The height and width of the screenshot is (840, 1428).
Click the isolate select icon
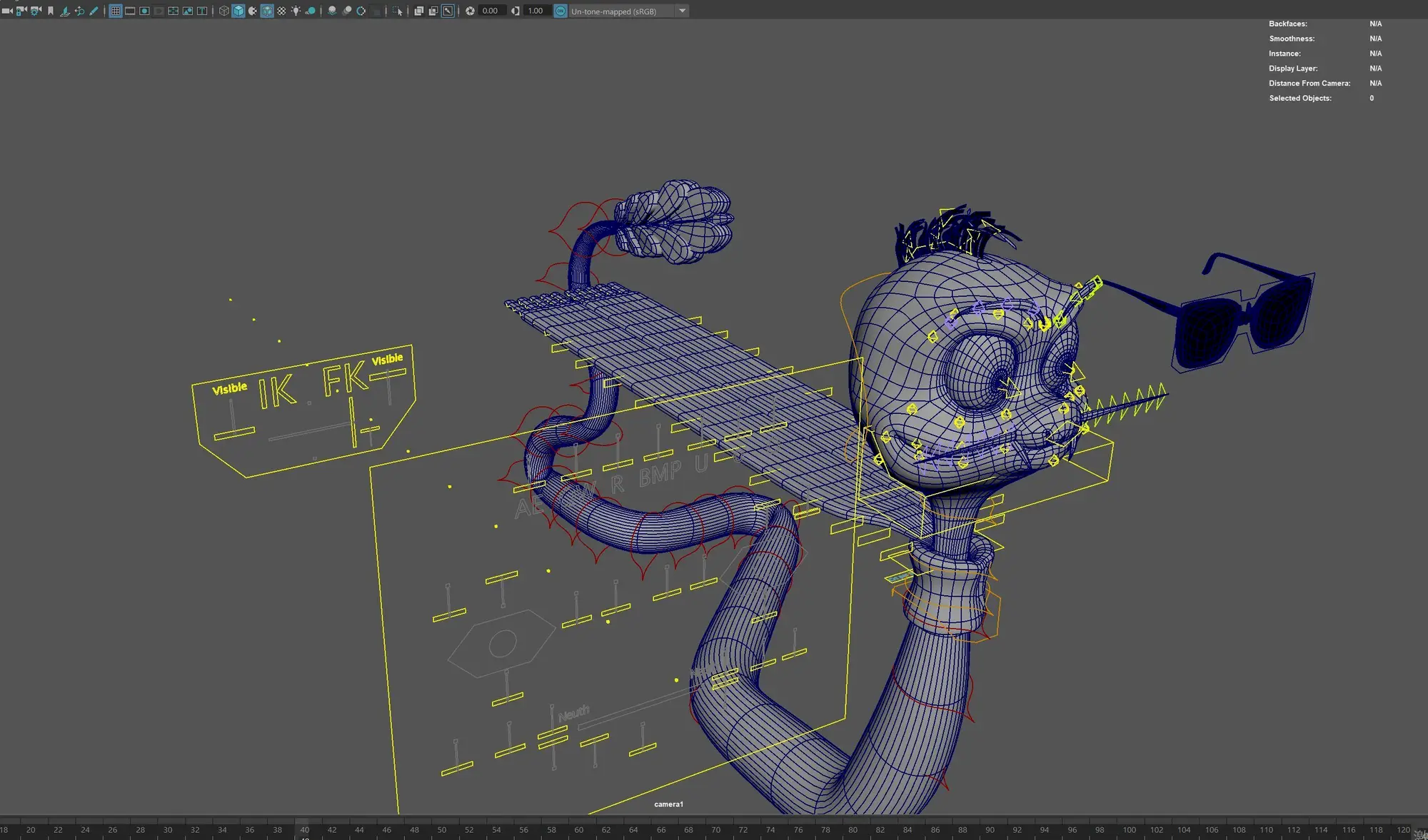point(397,11)
